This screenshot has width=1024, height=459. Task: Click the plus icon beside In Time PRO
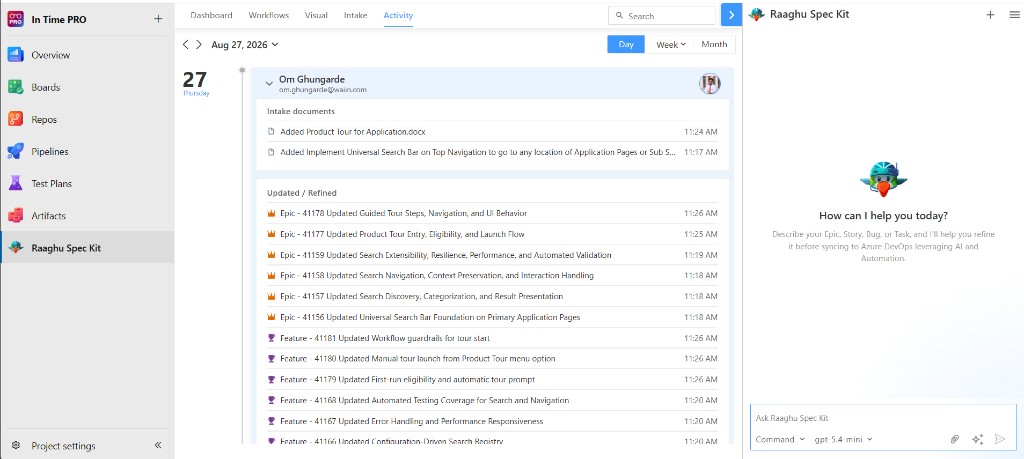[158, 19]
